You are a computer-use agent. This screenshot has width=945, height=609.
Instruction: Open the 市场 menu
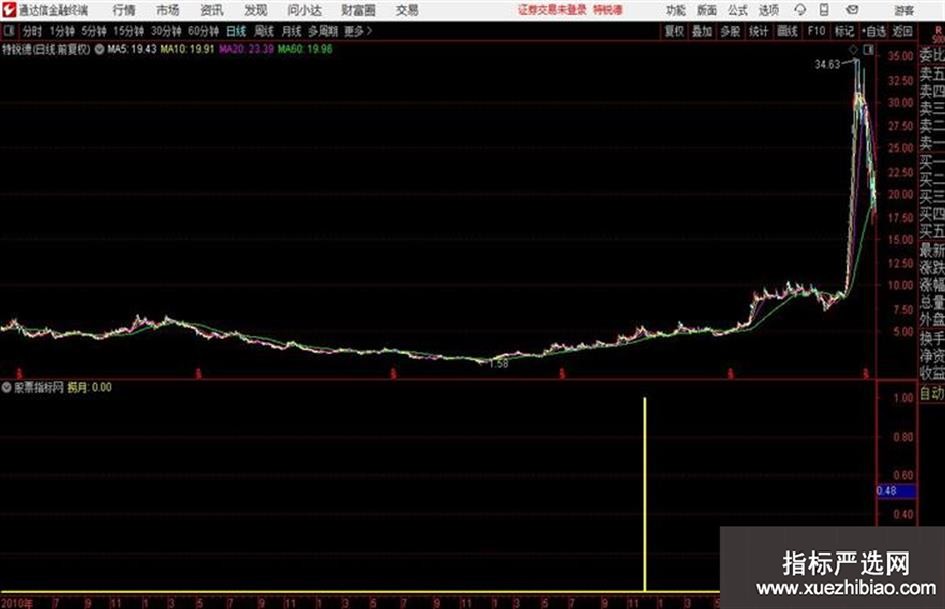coord(168,10)
